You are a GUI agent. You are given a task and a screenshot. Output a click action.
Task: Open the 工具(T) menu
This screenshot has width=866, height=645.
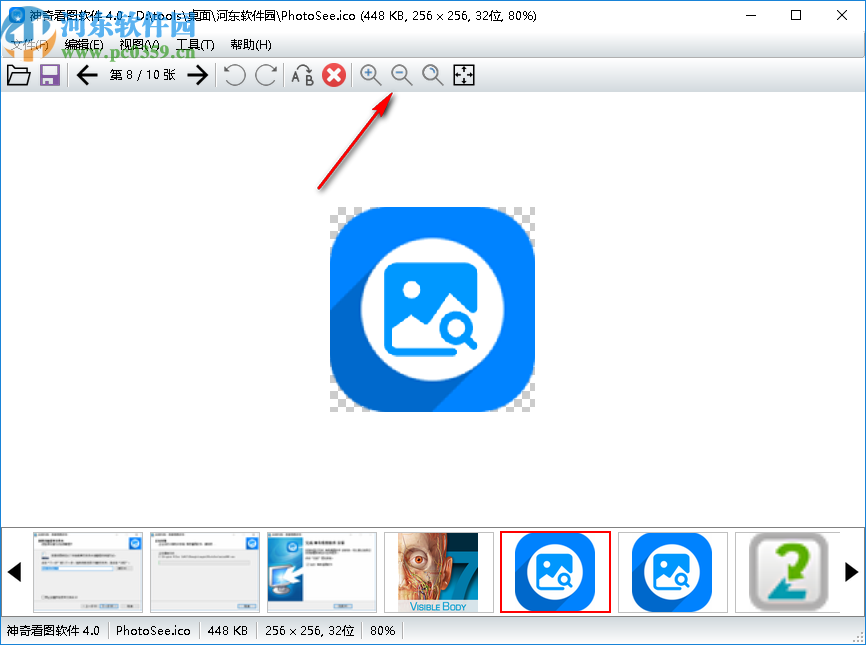(x=195, y=45)
